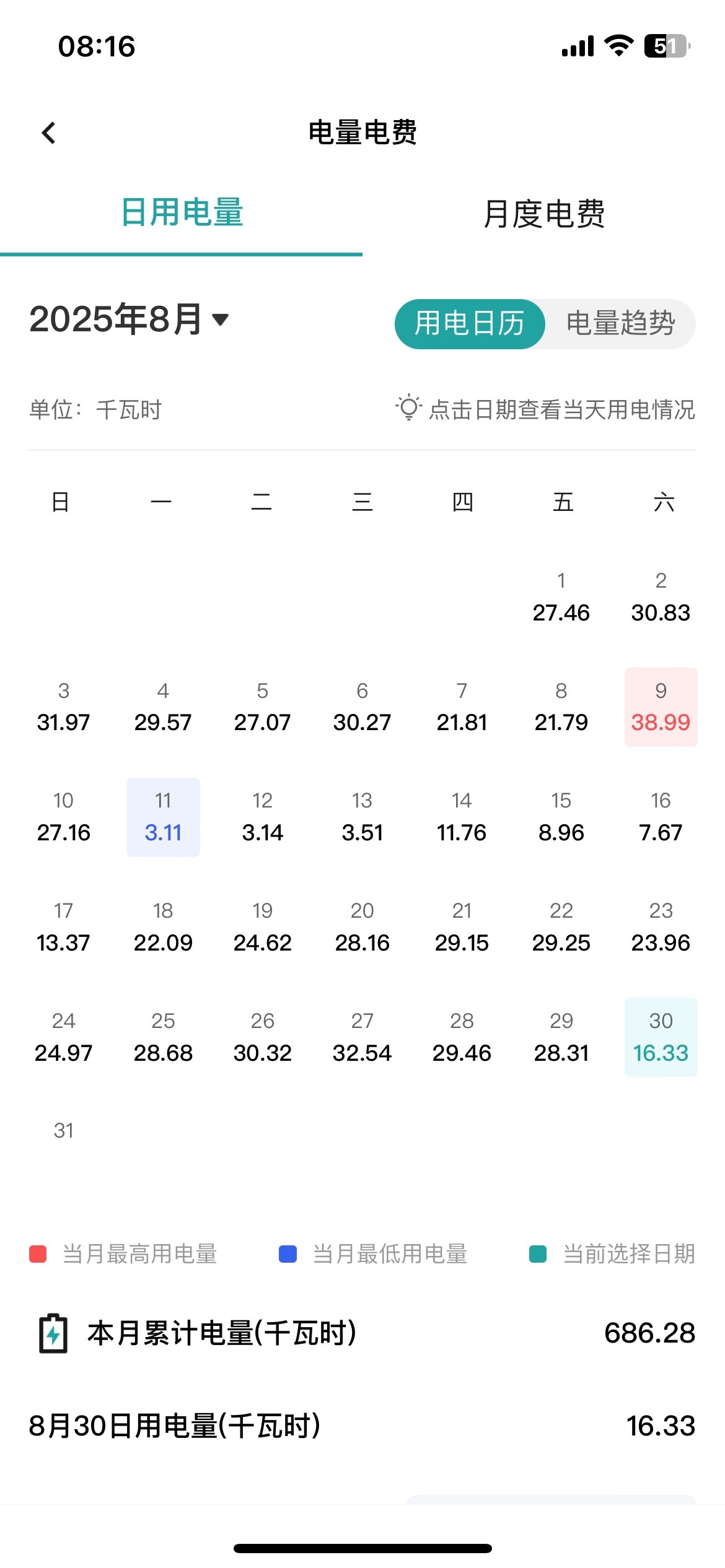Switch to 用电日历 calendar view

[470, 324]
